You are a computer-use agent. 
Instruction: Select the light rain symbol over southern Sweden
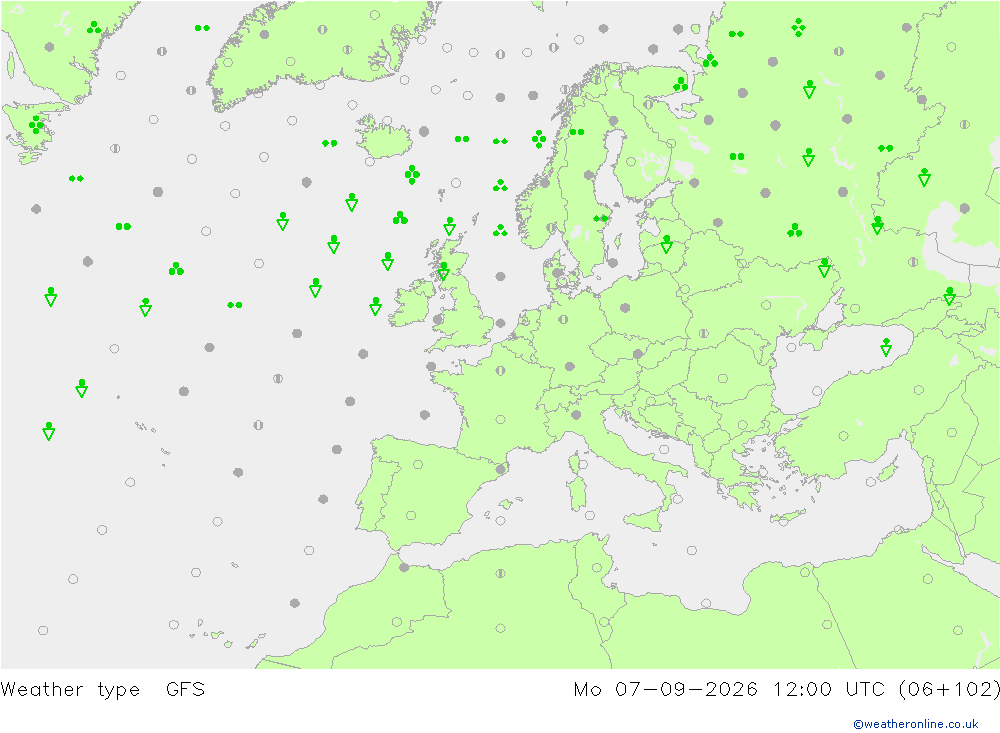tap(600, 218)
